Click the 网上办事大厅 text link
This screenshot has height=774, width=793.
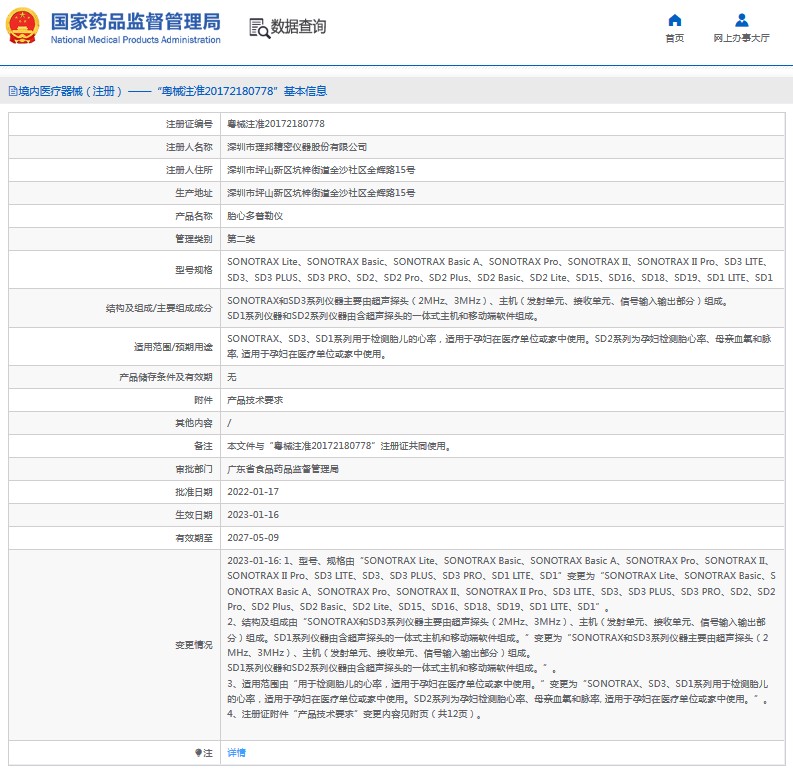pyautogui.click(x=741, y=38)
